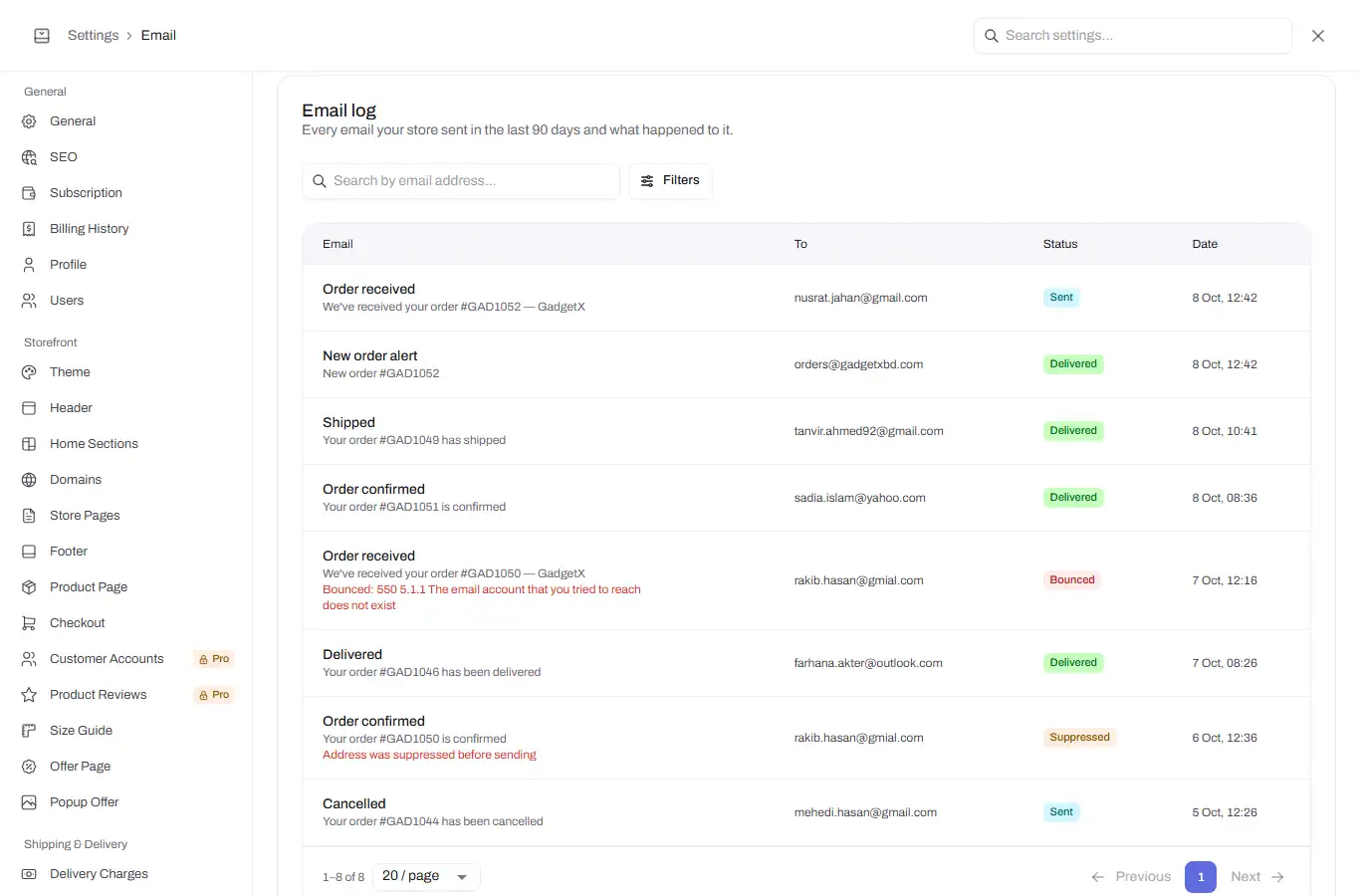
Task: Click the Shipped email for #GAD1049
Action: 806,431
